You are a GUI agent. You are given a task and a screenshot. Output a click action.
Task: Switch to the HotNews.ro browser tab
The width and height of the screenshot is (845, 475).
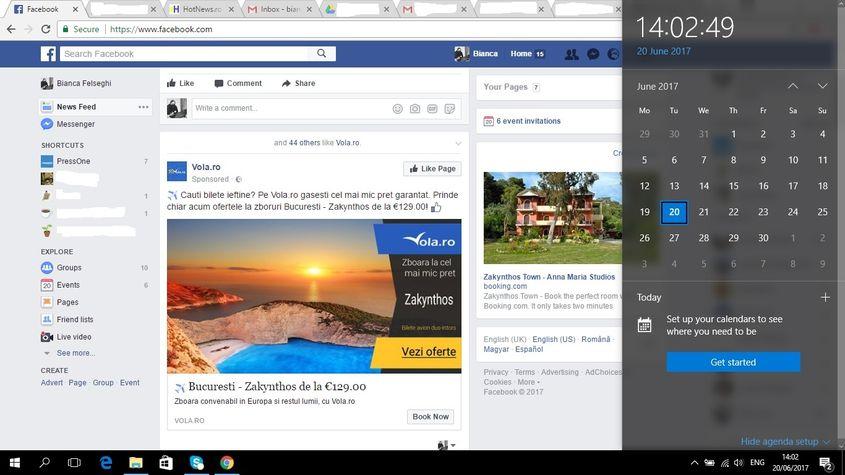click(201, 9)
